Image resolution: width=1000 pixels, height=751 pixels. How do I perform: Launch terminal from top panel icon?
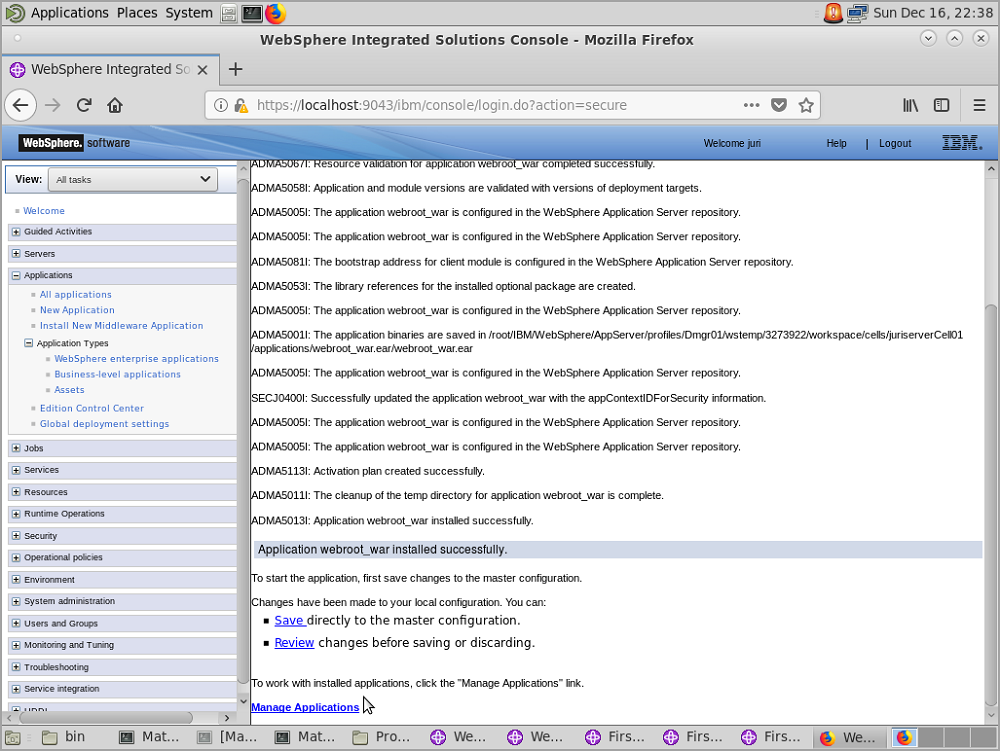point(252,13)
